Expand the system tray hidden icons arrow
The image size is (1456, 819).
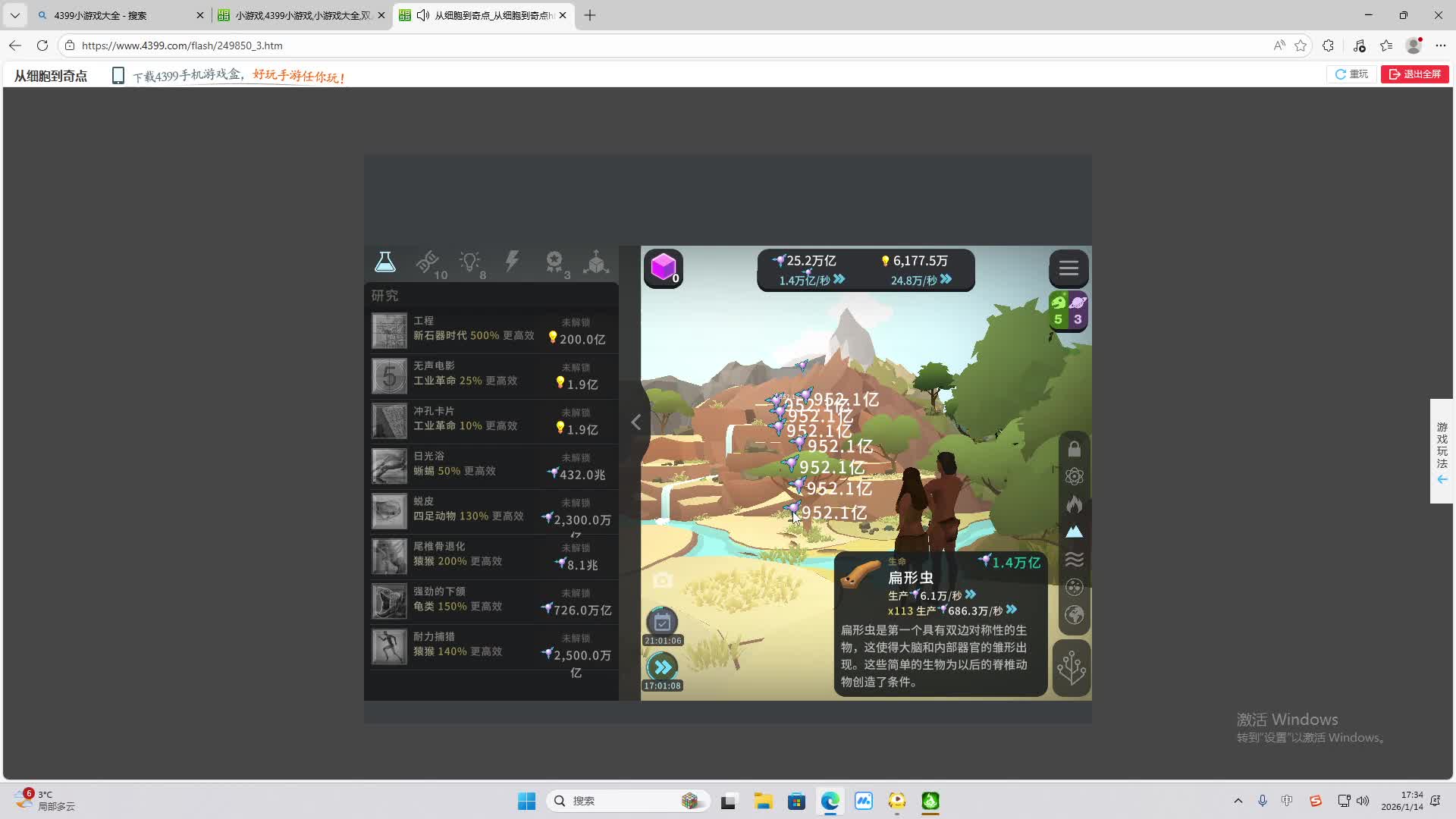[x=1238, y=801]
